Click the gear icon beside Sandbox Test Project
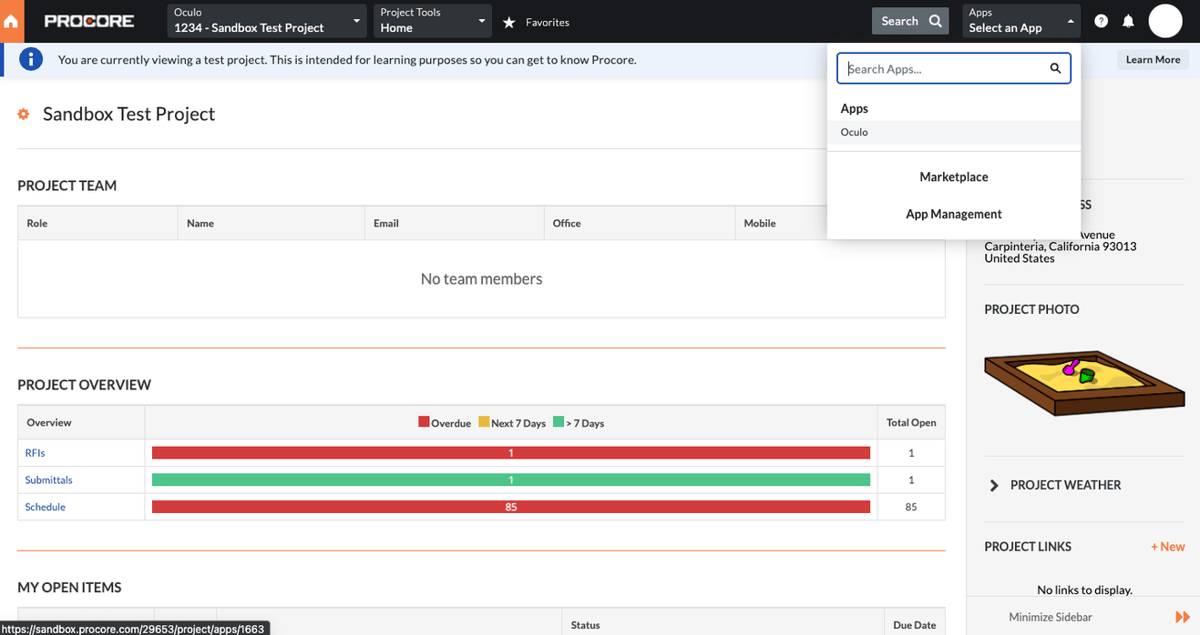Screen dimensions: 1200x635 23,114
